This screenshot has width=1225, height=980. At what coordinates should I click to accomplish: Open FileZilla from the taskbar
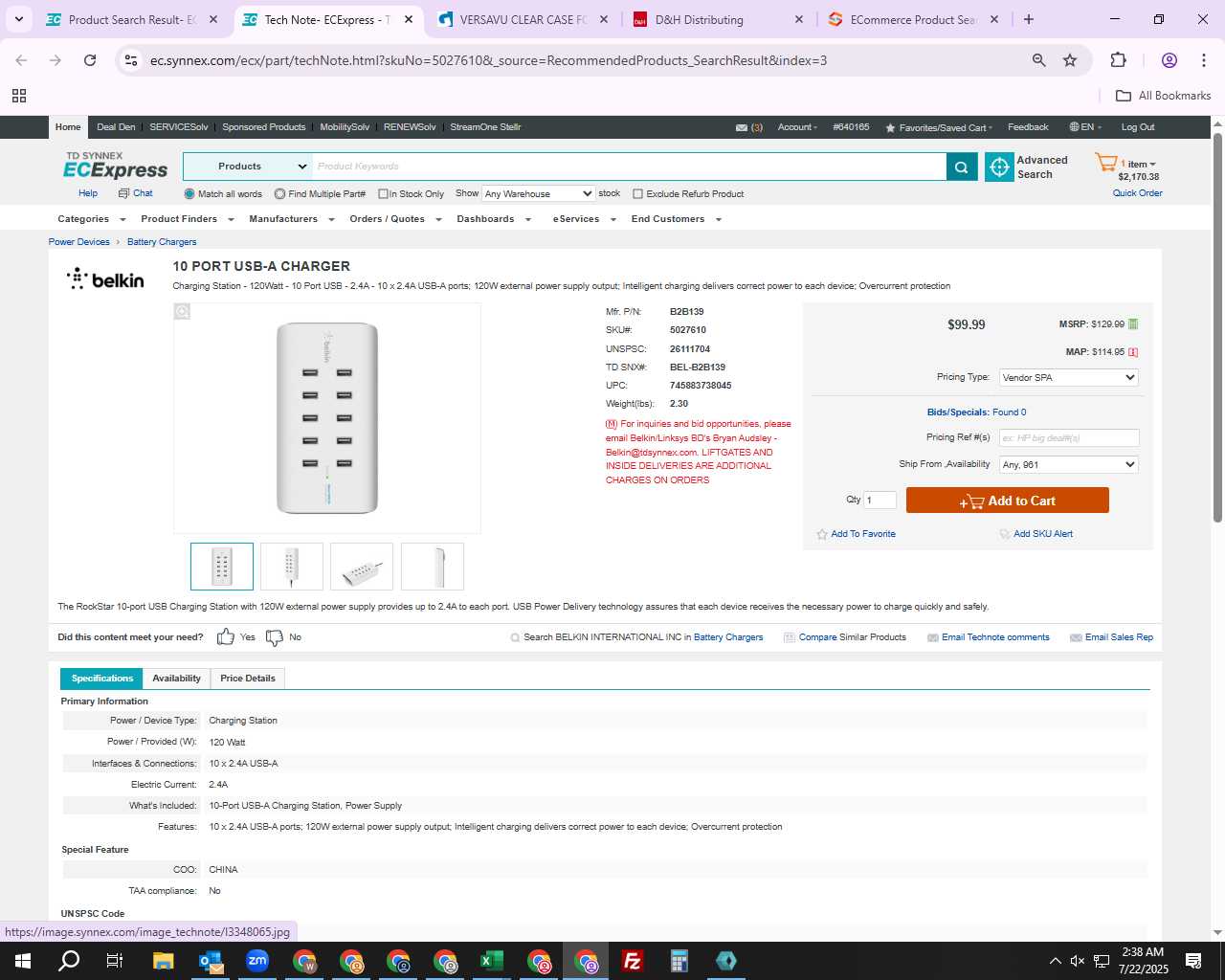pos(633,961)
